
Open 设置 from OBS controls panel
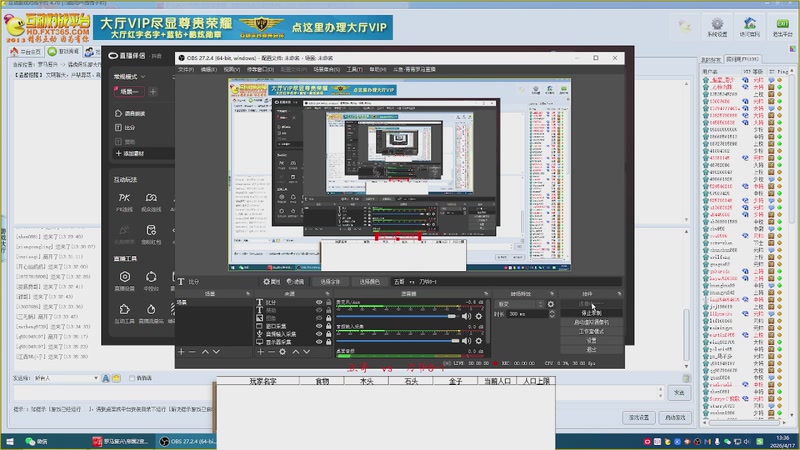click(x=591, y=340)
